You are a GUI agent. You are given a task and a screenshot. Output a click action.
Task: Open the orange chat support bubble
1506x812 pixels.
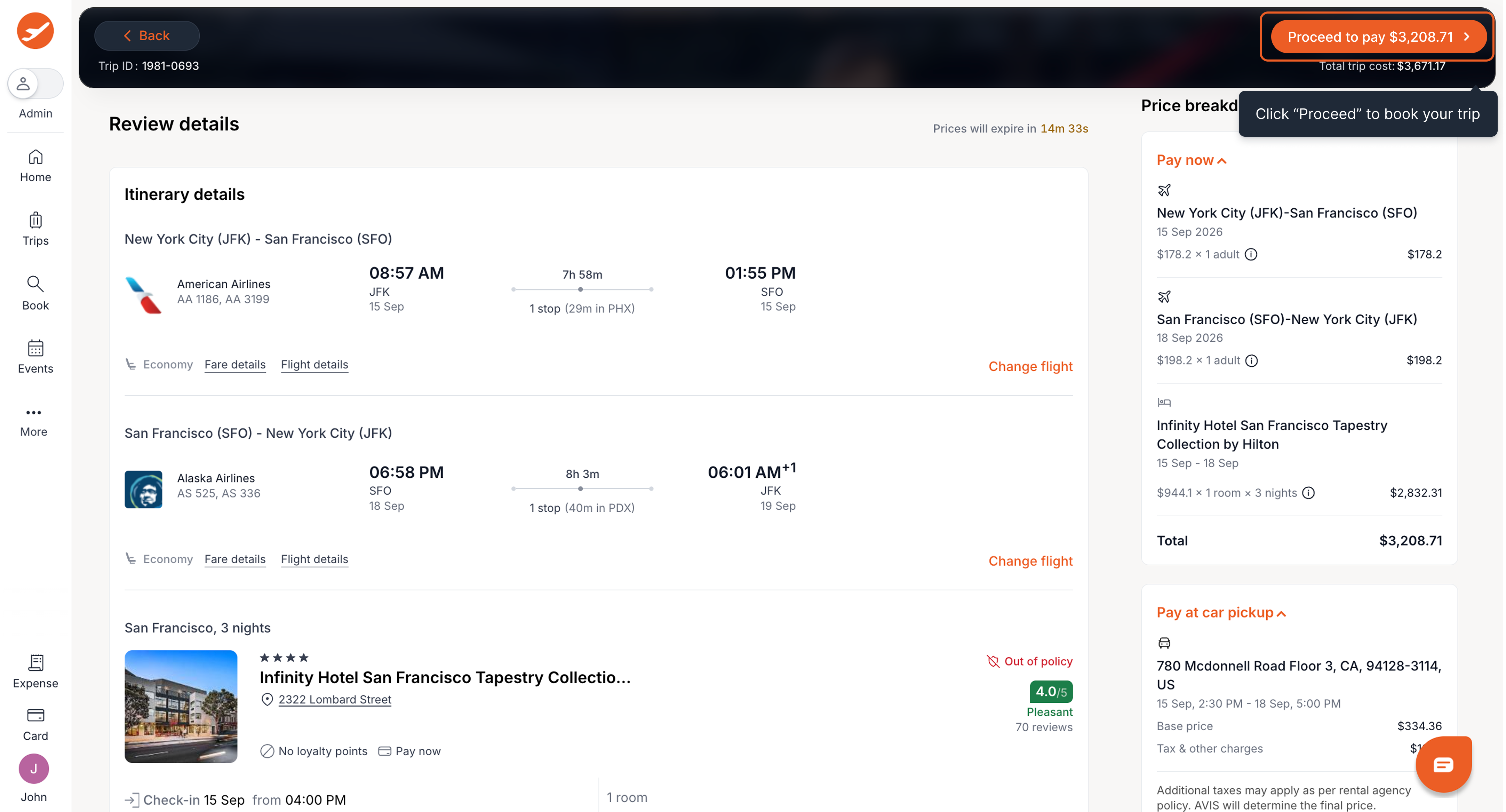(x=1443, y=764)
